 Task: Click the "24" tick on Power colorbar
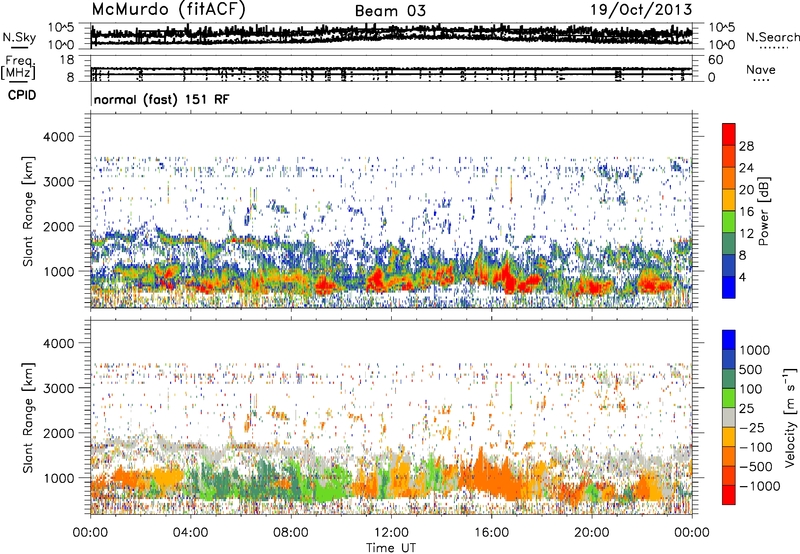coord(746,168)
